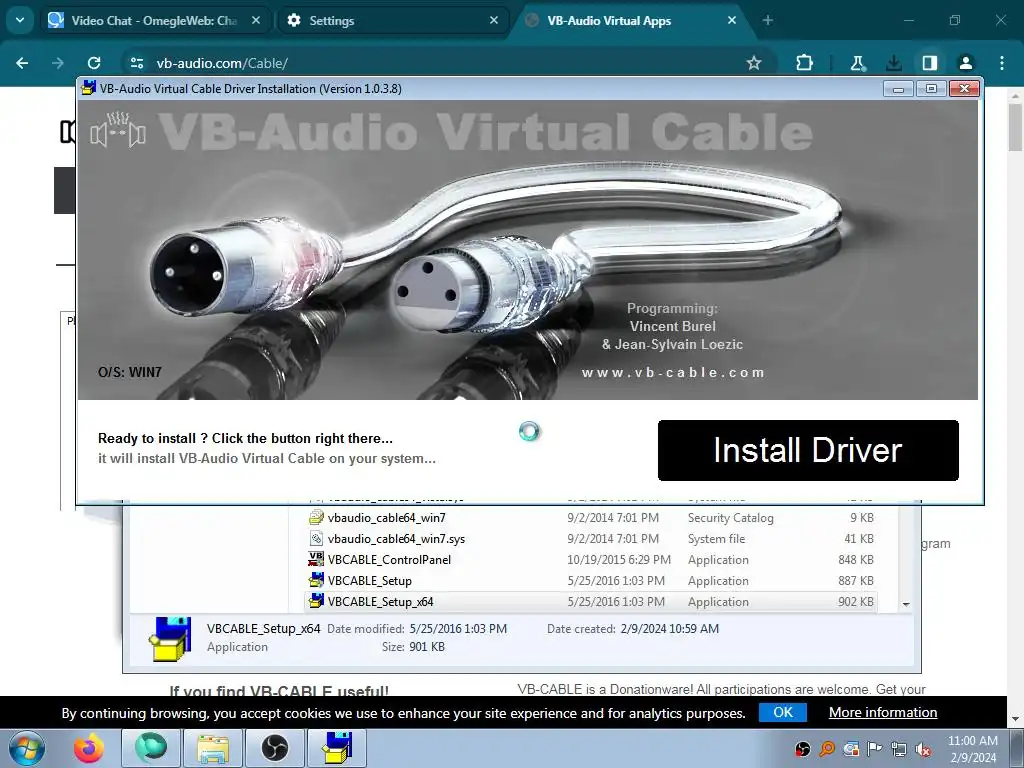Open the Windows Start menu
This screenshot has height=768, width=1024.
click(x=27, y=748)
